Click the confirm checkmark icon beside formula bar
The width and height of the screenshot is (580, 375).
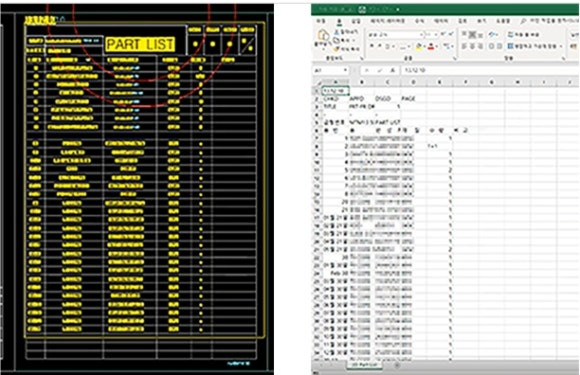(x=380, y=70)
